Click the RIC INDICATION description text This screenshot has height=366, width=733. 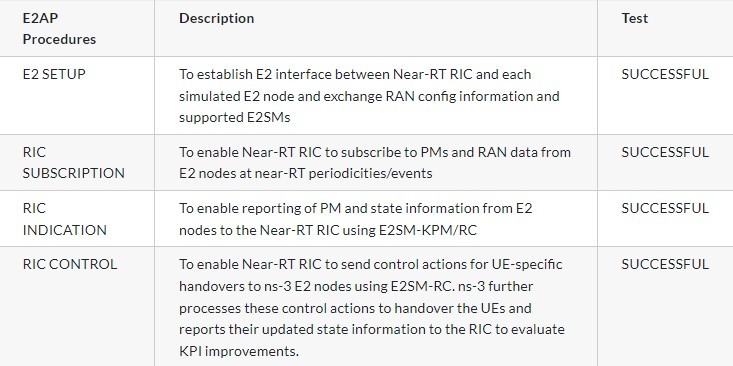[x=356, y=219]
